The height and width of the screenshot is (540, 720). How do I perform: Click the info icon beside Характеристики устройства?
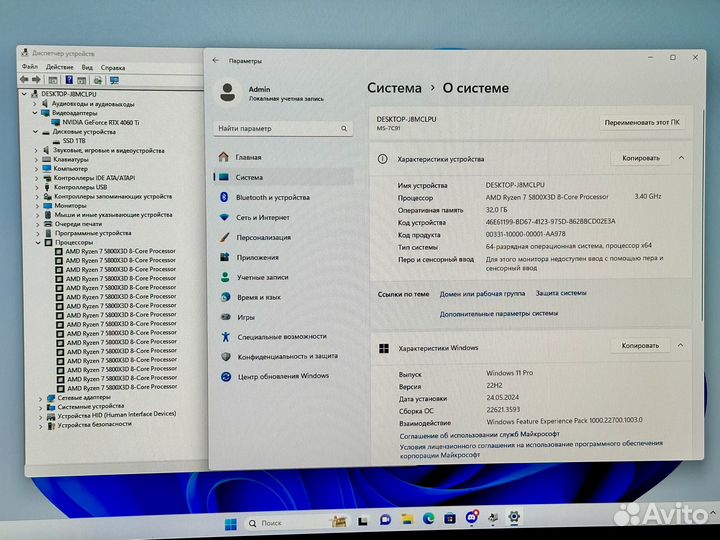382,159
